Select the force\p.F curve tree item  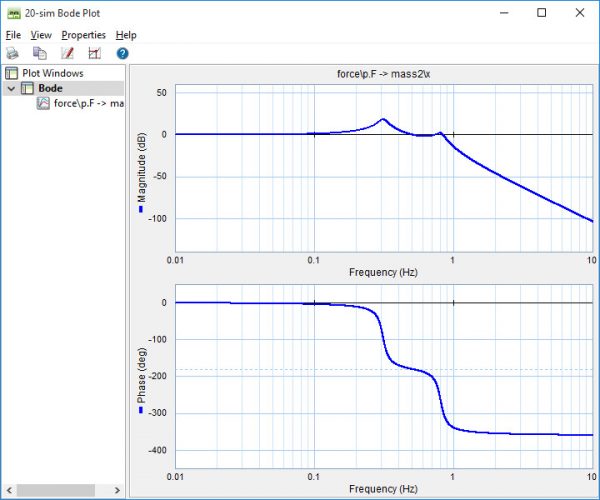point(89,103)
